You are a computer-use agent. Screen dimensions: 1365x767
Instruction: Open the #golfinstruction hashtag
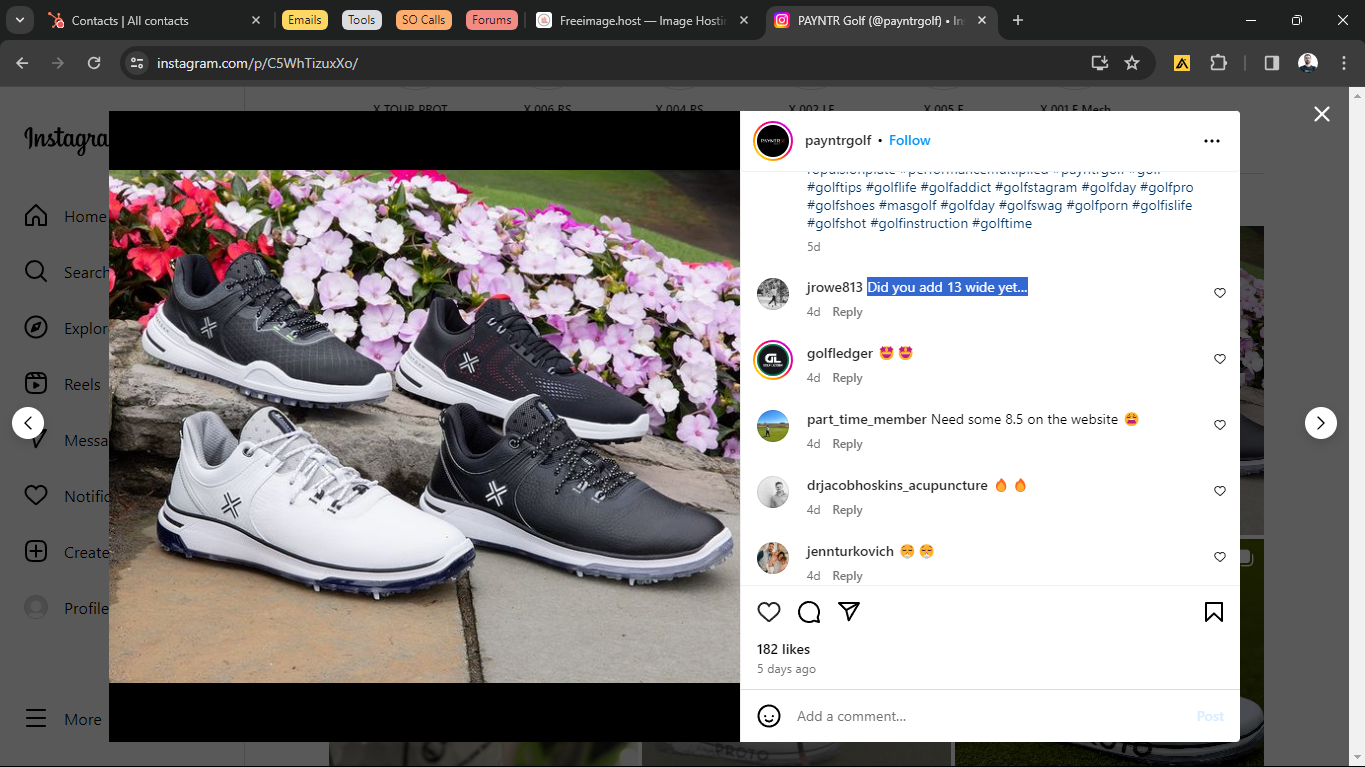(x=919, y=224)
